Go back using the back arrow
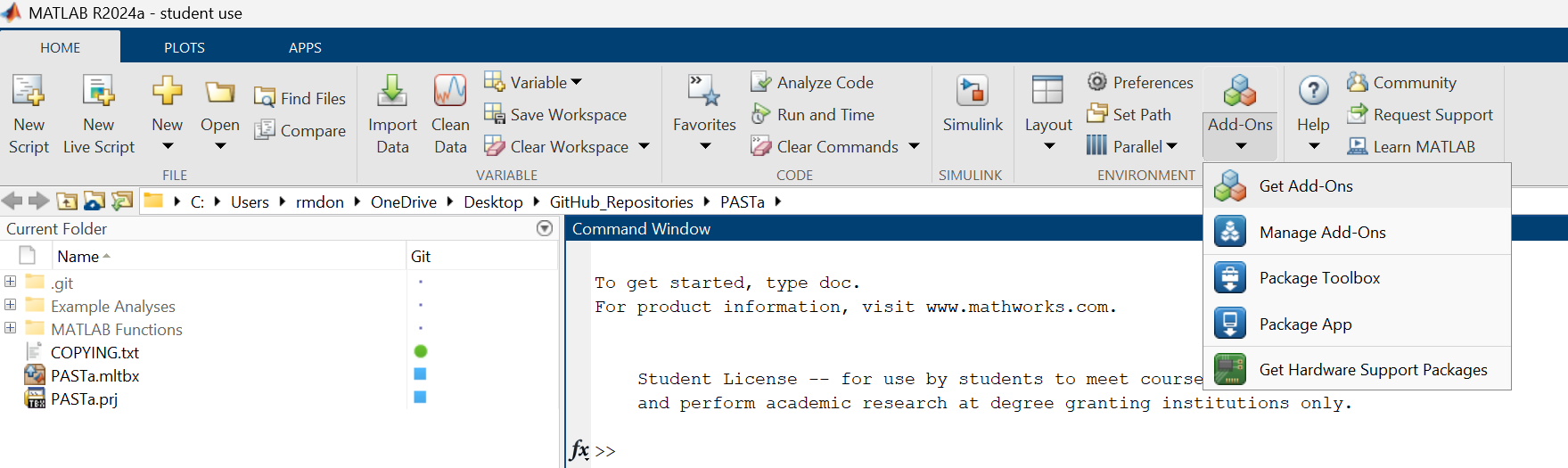 coord(12,201)
